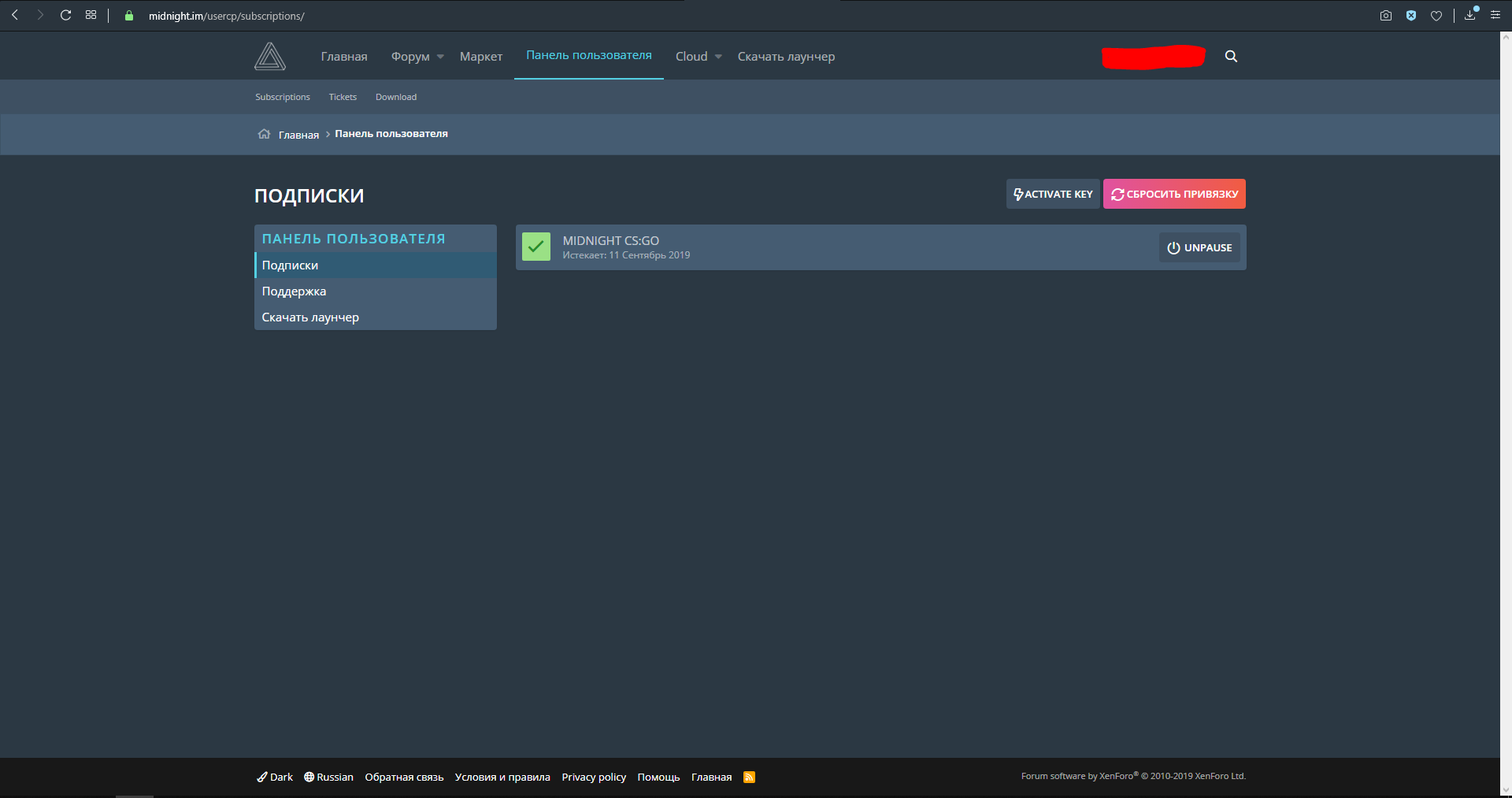Image resolution: width=1512 pixels, height=798 pixels.
Task: Open the XenForo forum software link
Action: [1133, 776]
